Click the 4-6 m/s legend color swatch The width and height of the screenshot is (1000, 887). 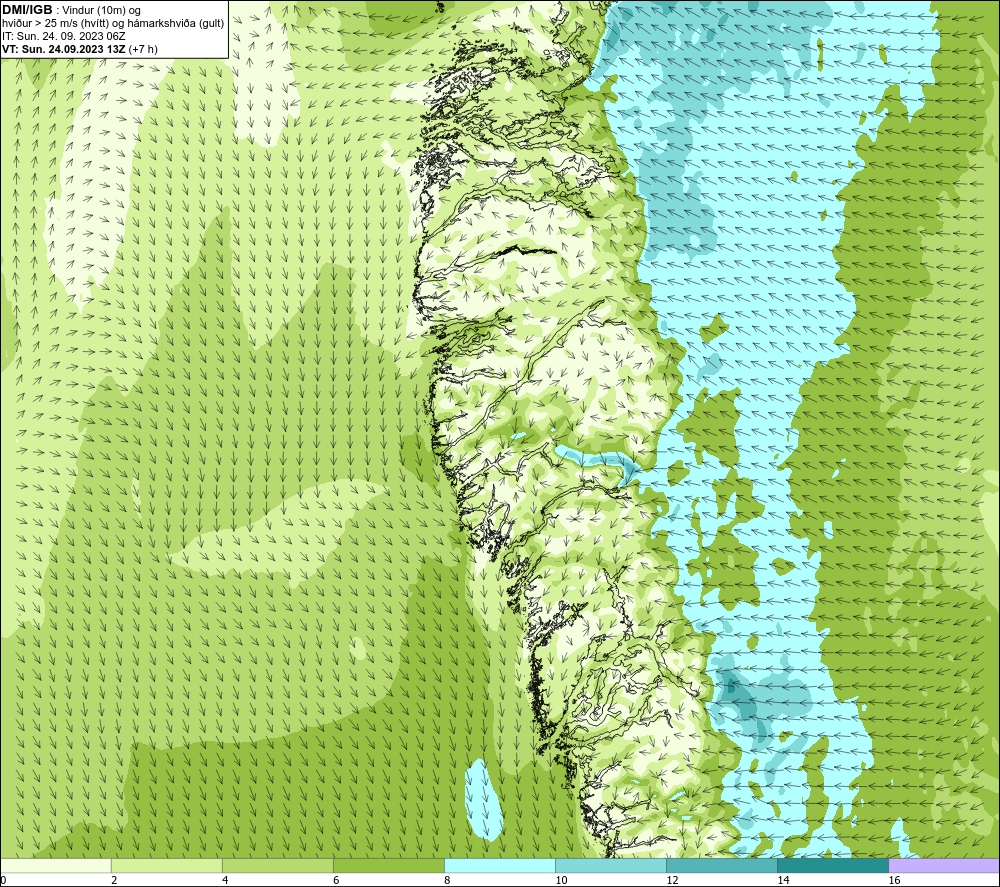[x=277, y=865]
